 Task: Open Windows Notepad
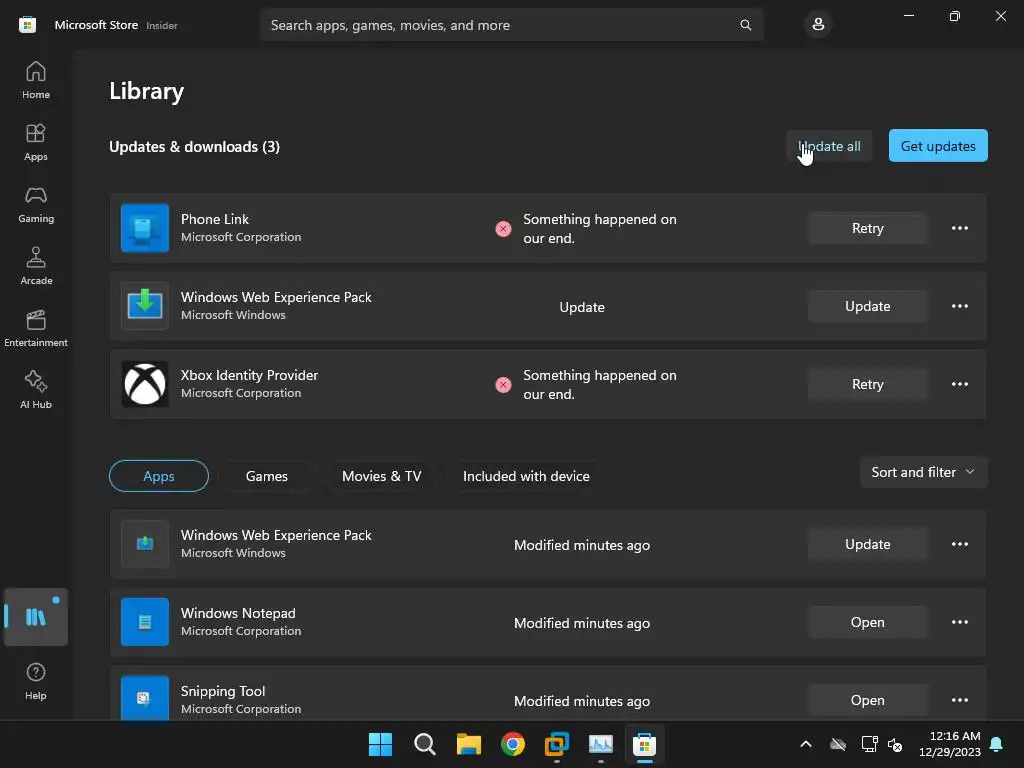pyautogui.click(x=867, y=622)
